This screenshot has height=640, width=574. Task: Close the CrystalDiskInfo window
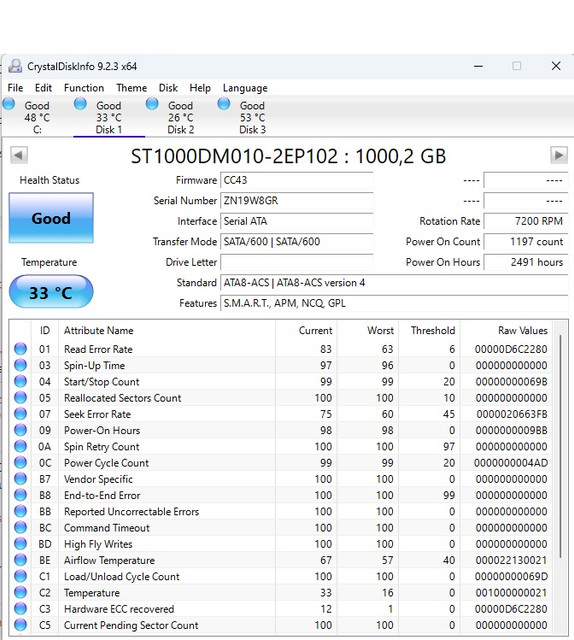click(556, 66)
